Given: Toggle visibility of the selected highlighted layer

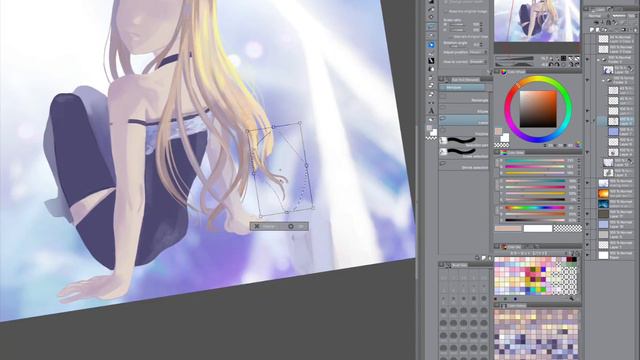Looking at the screenshot, I should pyautogui.click(x=588, y=121).
